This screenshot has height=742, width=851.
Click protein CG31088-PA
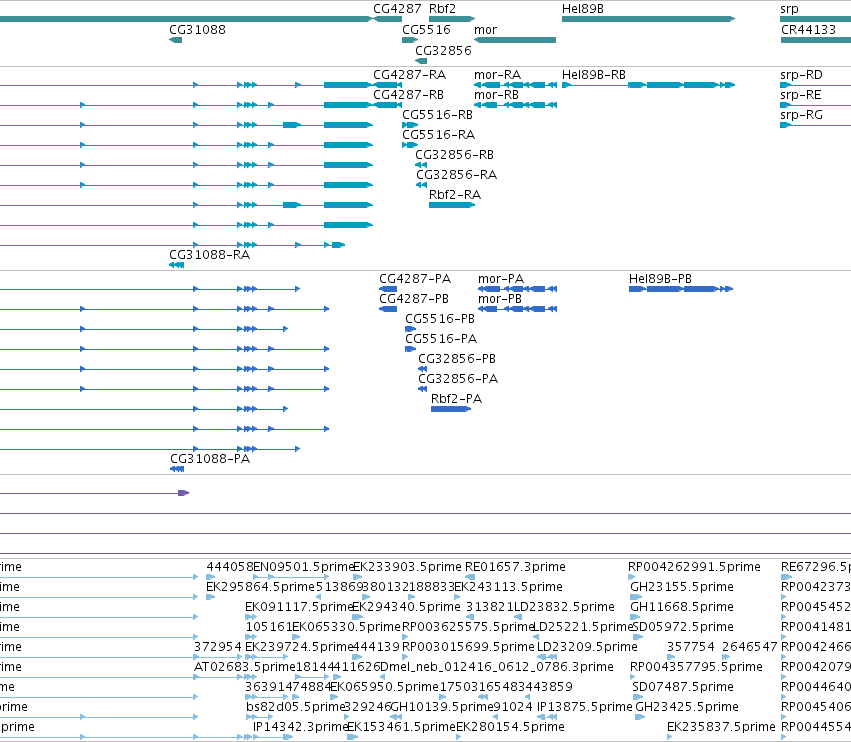point(210,459)
